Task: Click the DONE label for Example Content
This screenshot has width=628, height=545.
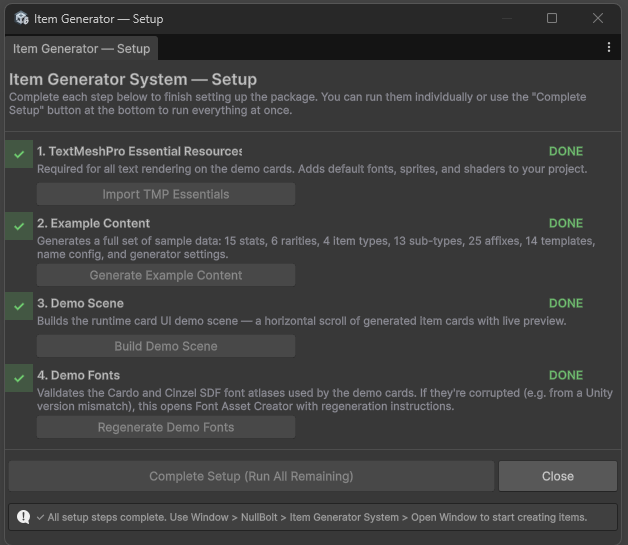Action: 566,223
